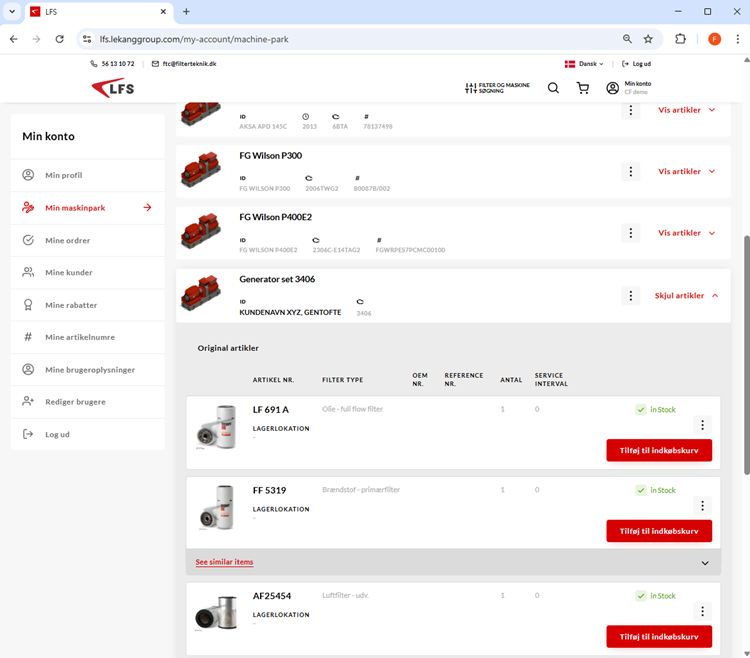This screenshot has width=750, height=658.
Task: Collapse Skjul artikler for Generator set 3406
Action: click(686, 296)
